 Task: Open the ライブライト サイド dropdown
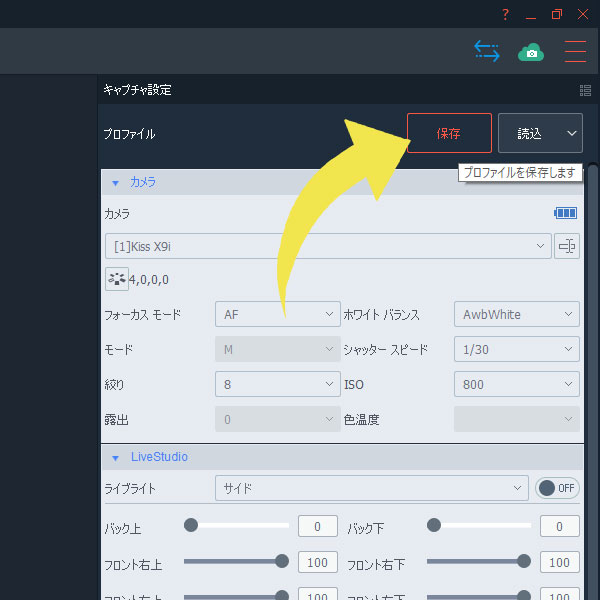(x=371, y=488)
